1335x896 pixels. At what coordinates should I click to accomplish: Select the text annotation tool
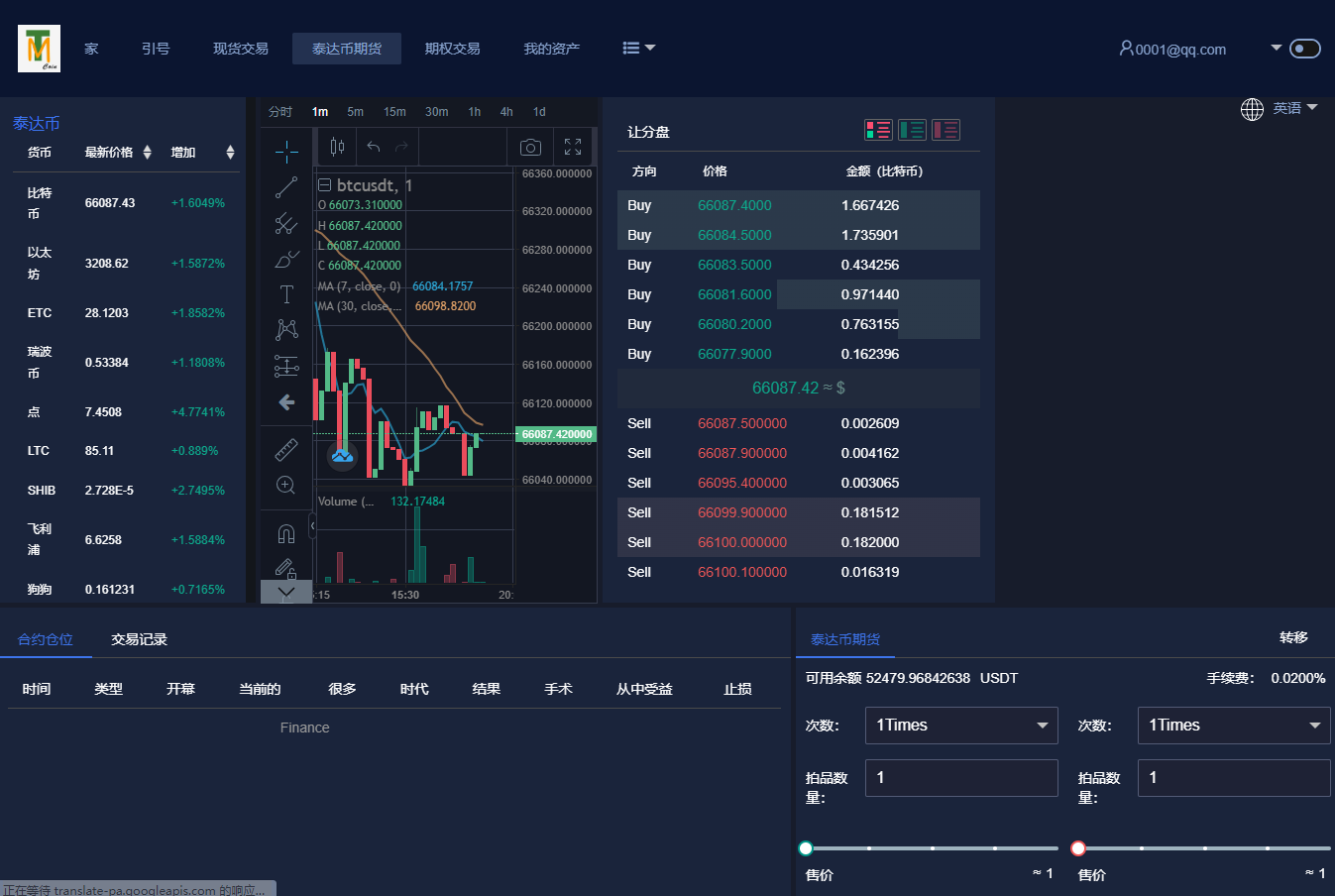(x=286, y=294)
